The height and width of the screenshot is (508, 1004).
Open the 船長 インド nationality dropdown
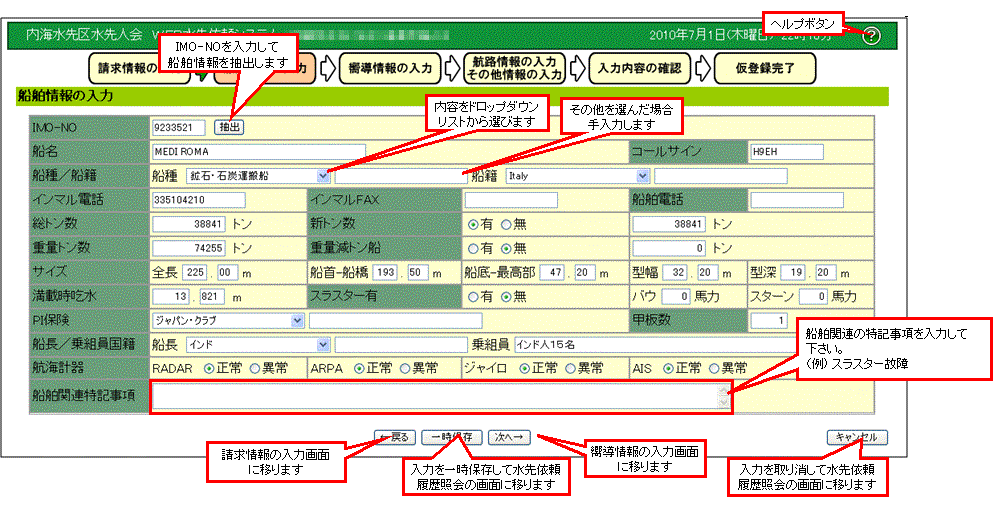coord(322,345)
